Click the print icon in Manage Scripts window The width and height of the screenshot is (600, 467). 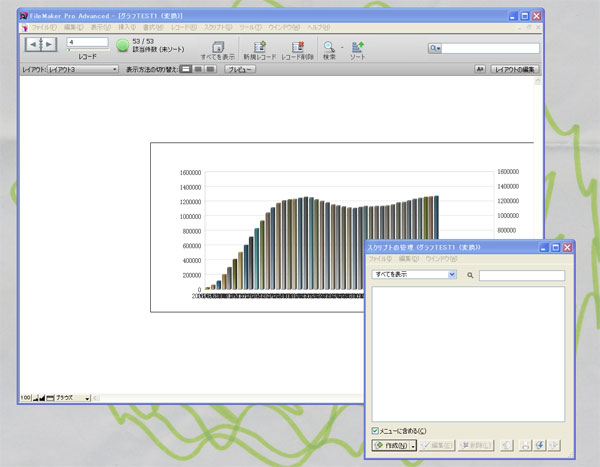(x=525, y=445)
